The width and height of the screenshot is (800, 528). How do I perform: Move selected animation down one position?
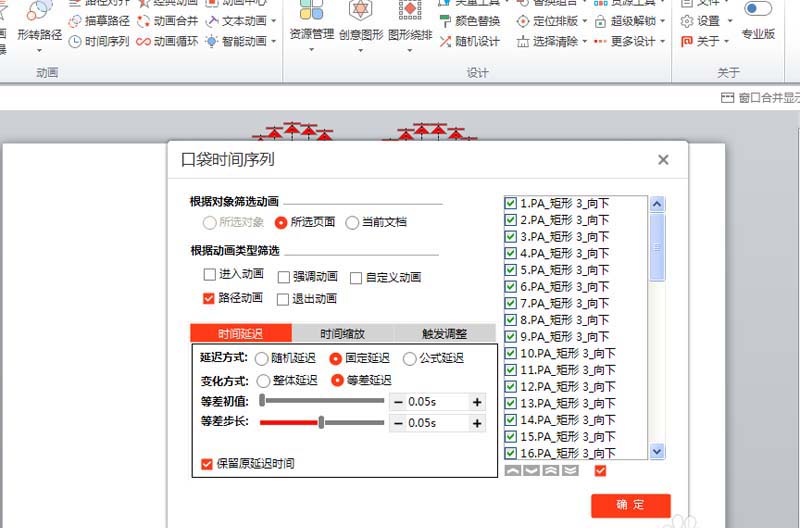pyautogui.click(x=532, y=470)
